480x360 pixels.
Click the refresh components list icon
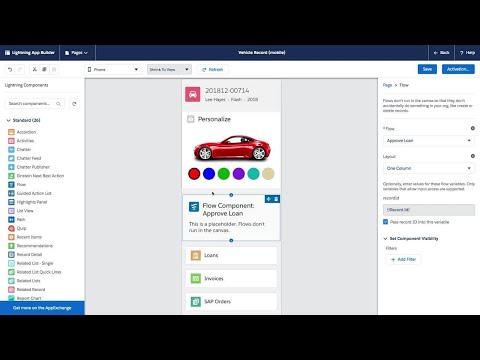point(74,104)
